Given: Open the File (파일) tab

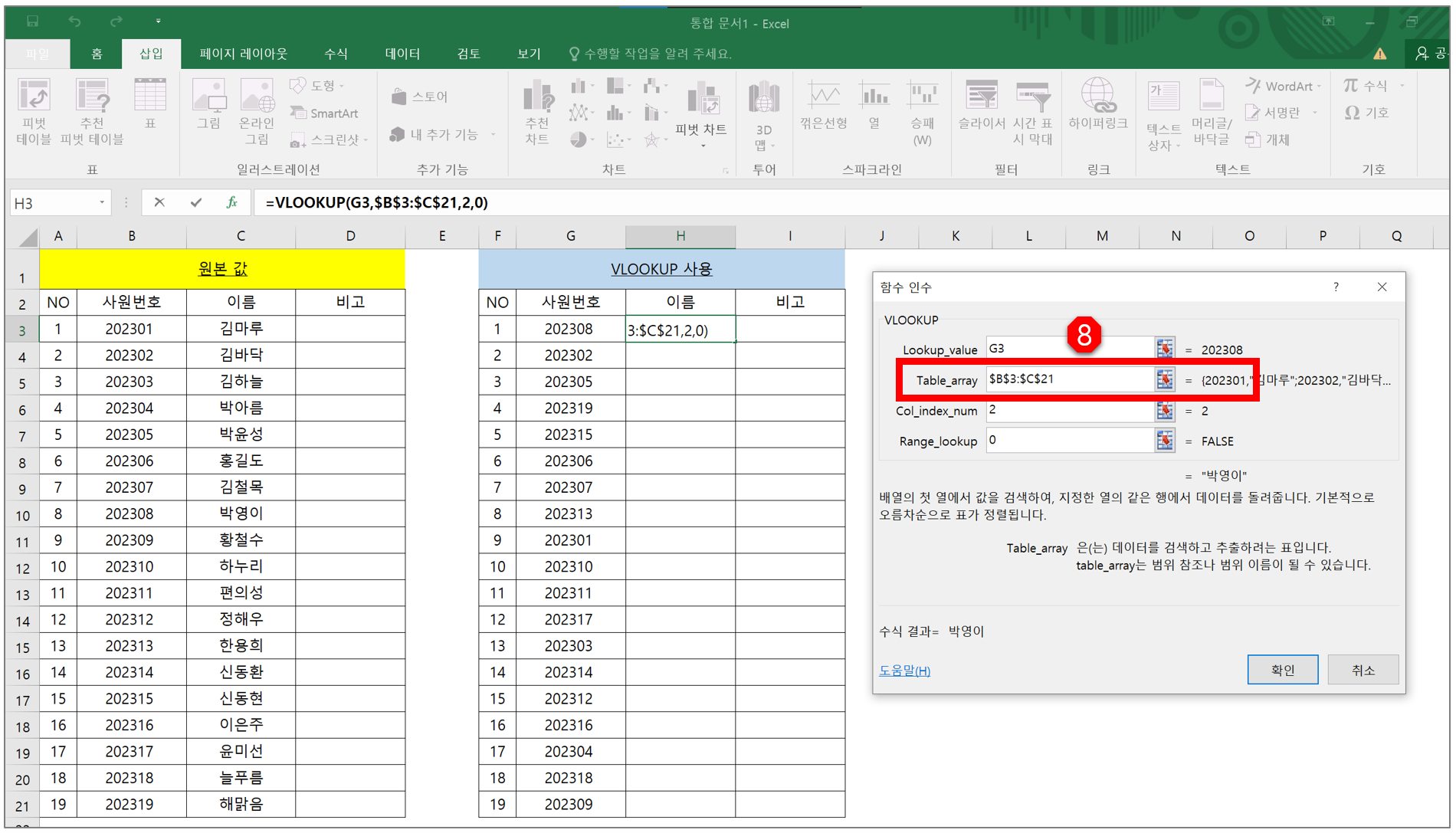Looking at the screenshot, I should point(37,54).
